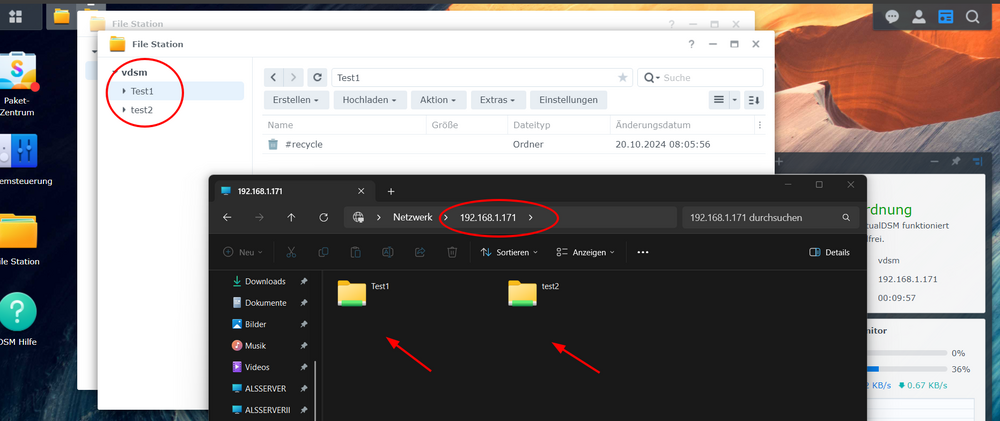1000x421 pixels.
Task: Open the DSM user account icon
Action: click(918, 17)
